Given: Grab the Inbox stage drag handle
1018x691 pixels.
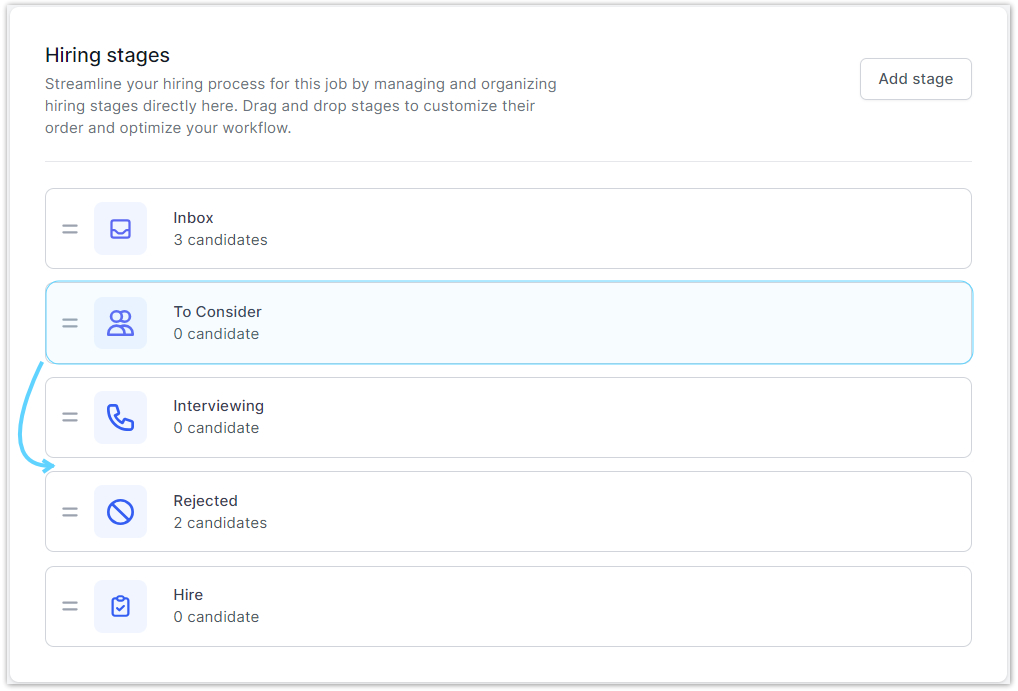Looking at the screenshot, I should pos(70,229).
